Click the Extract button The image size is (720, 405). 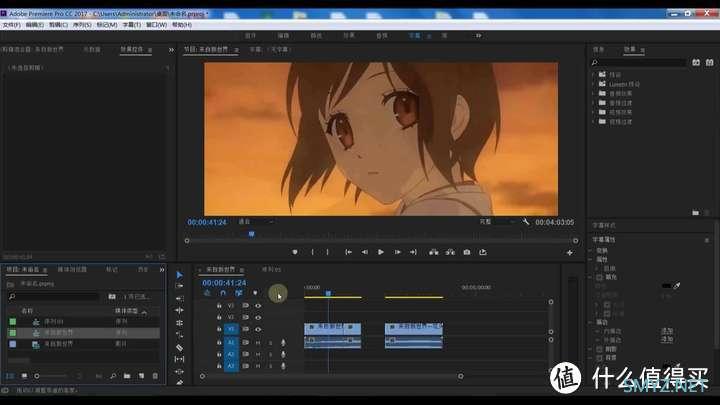pos(450,252)
